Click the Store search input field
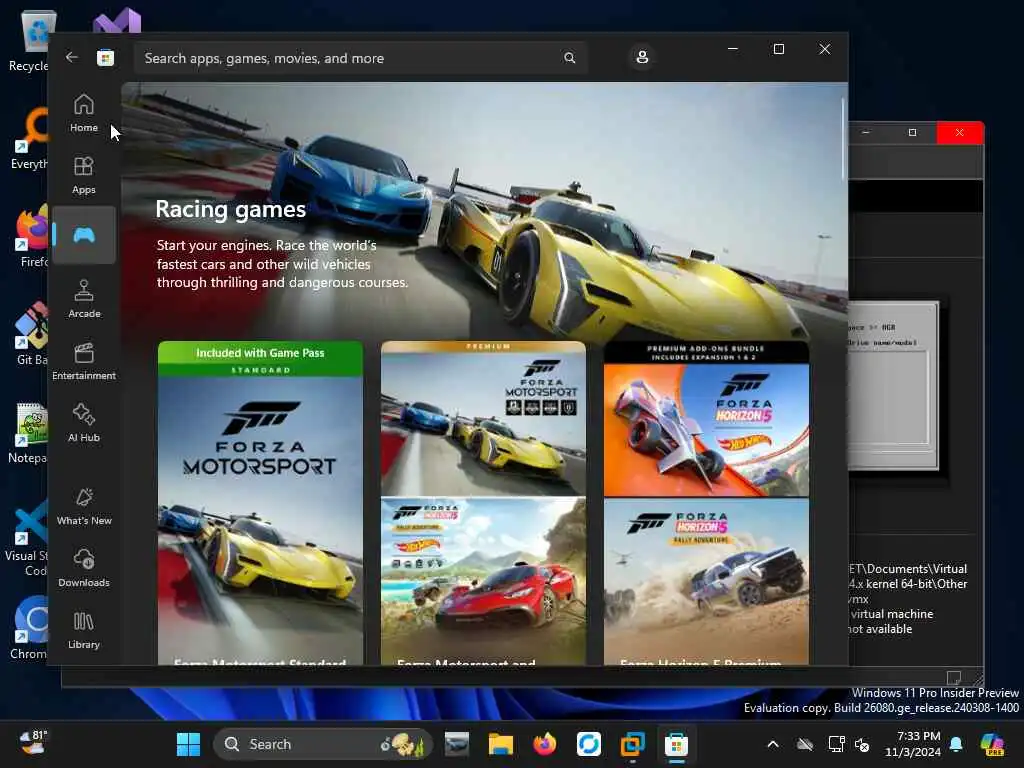Screen dimensions: 1024x768 tap(360, 58)
